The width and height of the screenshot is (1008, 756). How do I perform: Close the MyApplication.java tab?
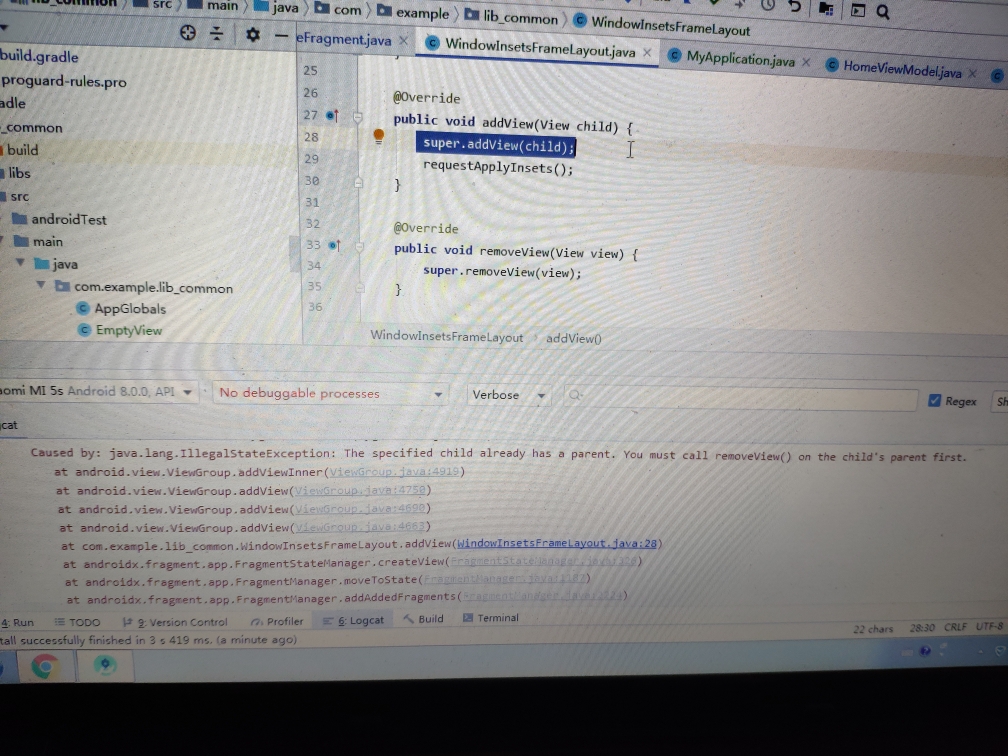click(806, 62)
